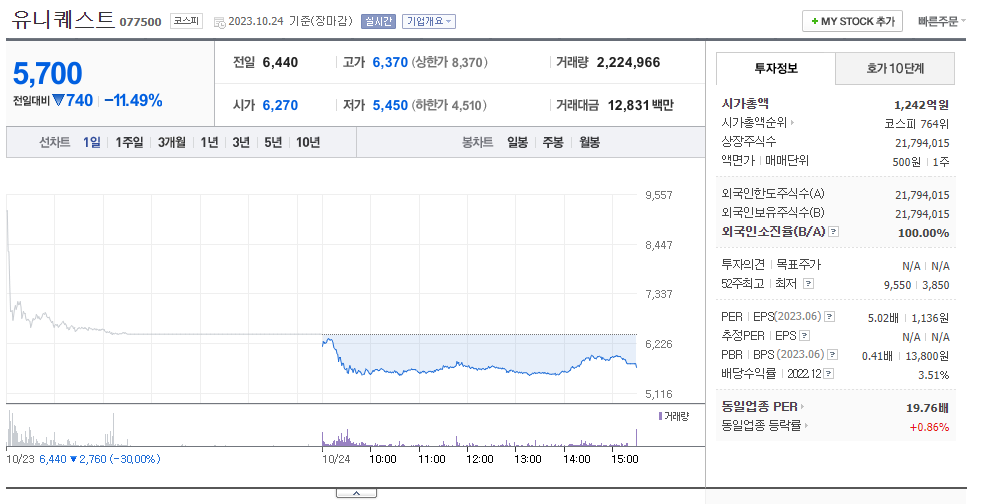Select 월봉 candlestick chart
The width and height of the screenshot is (996, 504).
(589, 142)
